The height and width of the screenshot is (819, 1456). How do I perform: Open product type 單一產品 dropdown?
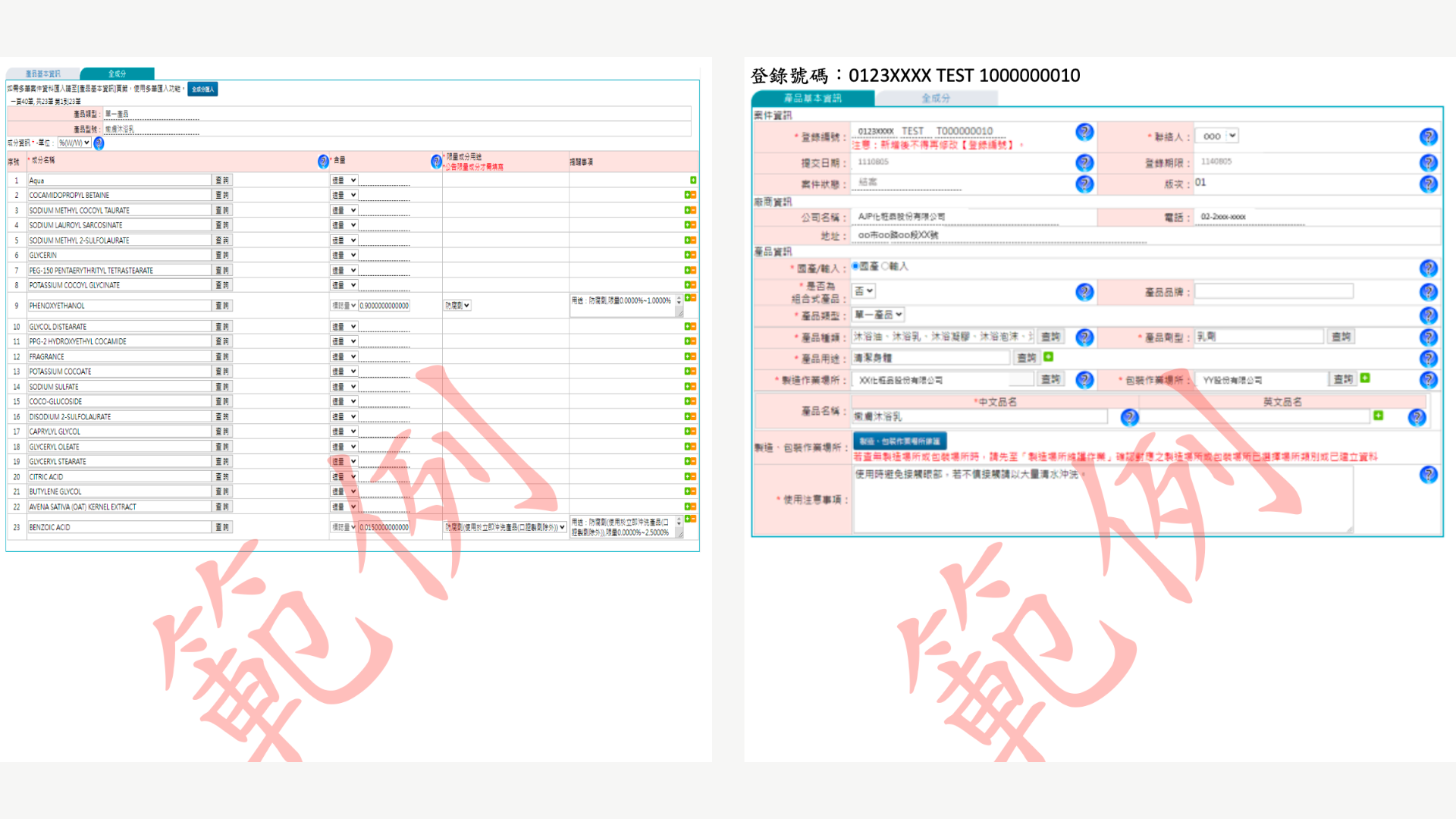878,315
